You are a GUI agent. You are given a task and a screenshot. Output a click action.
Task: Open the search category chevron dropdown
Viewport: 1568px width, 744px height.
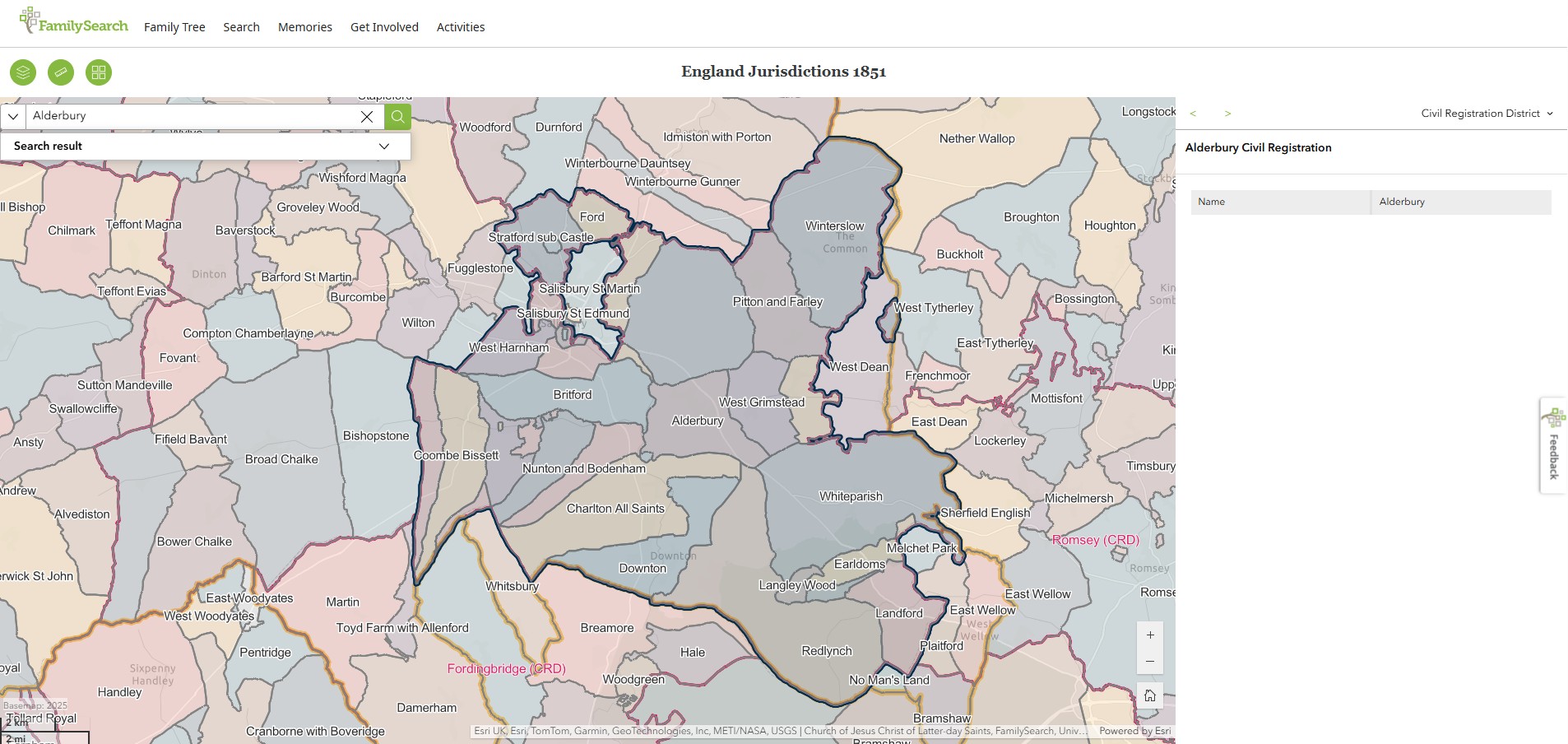tap(13, 116)
